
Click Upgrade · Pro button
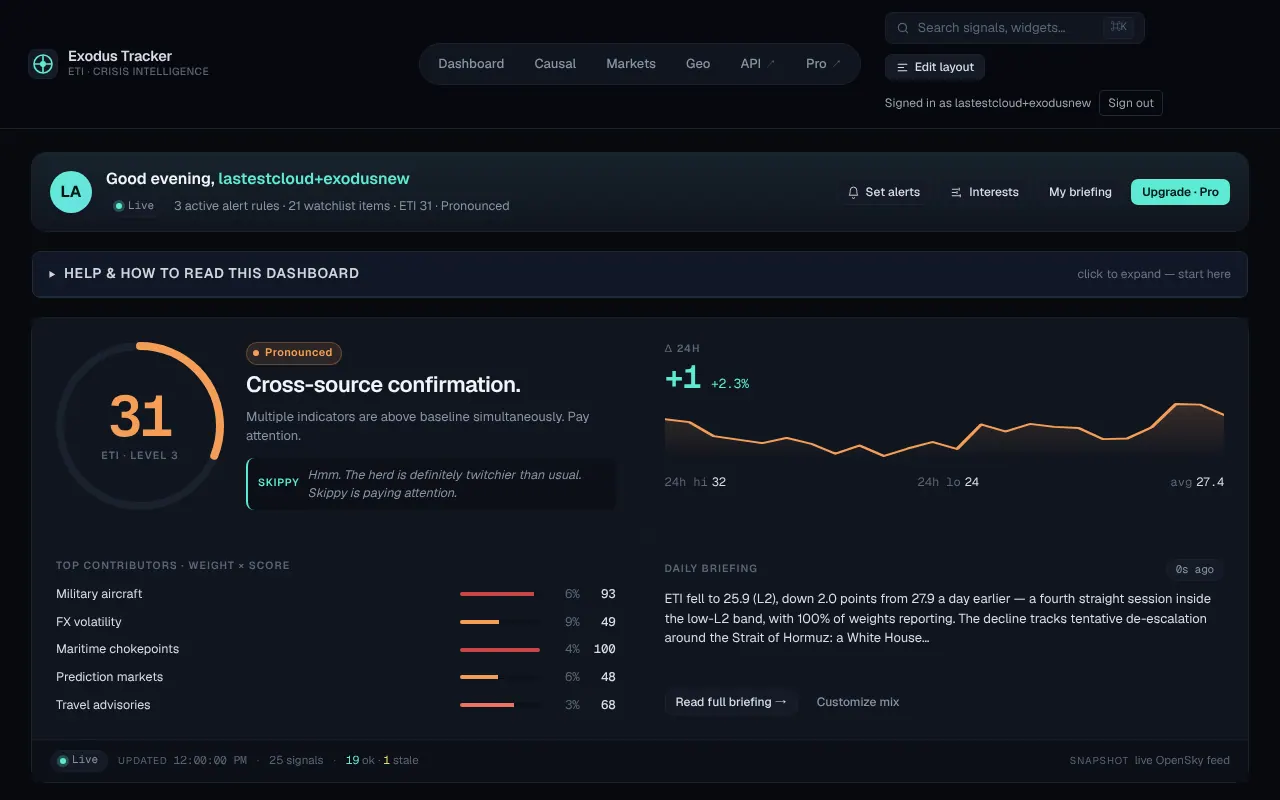click(x=1180, y=192)
